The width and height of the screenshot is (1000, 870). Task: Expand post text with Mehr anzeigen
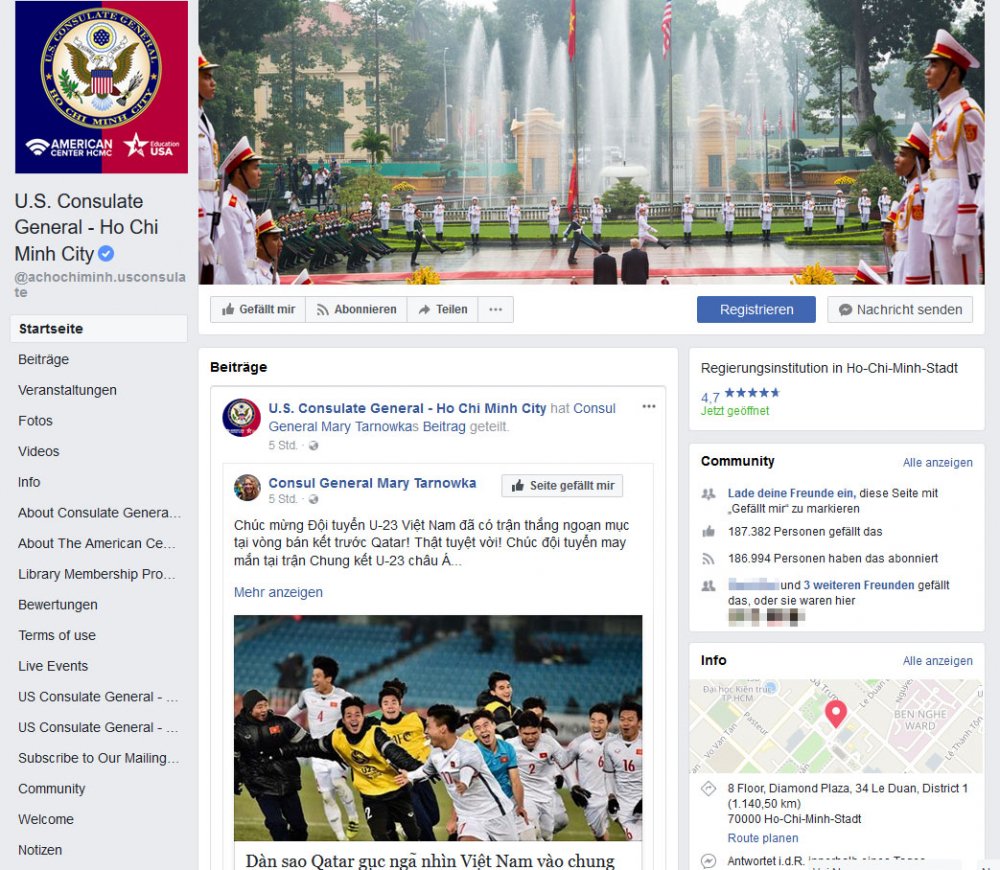[278, 592]
